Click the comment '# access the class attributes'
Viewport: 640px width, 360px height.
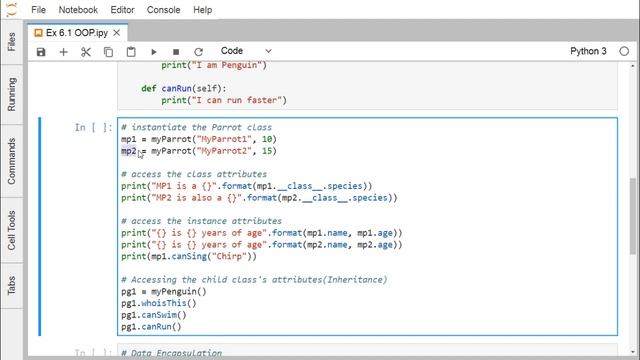point(194,174)
